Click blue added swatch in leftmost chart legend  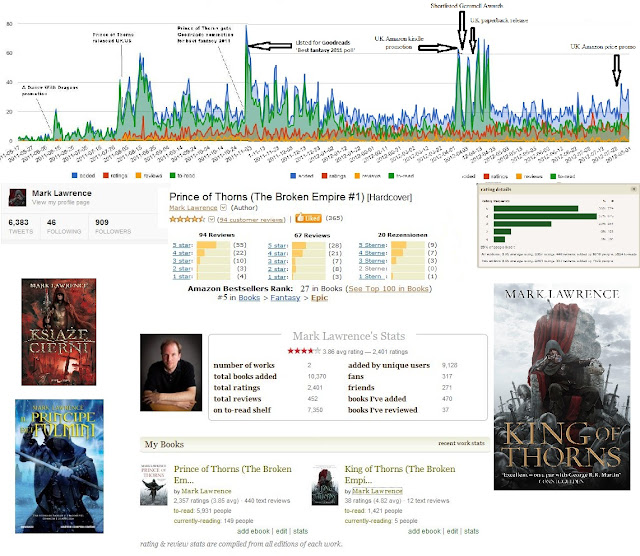[x=74, y=175]
